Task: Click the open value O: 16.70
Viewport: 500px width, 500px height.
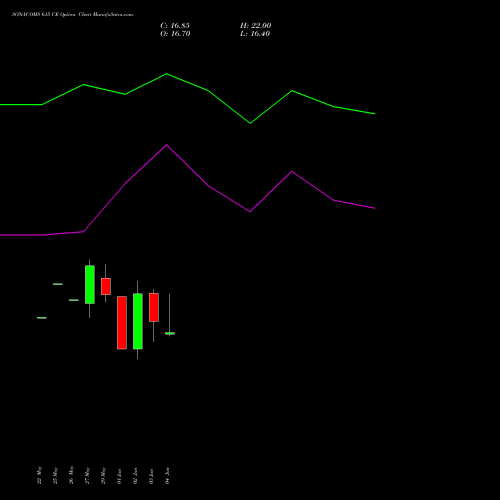Action: click(175, 34)
